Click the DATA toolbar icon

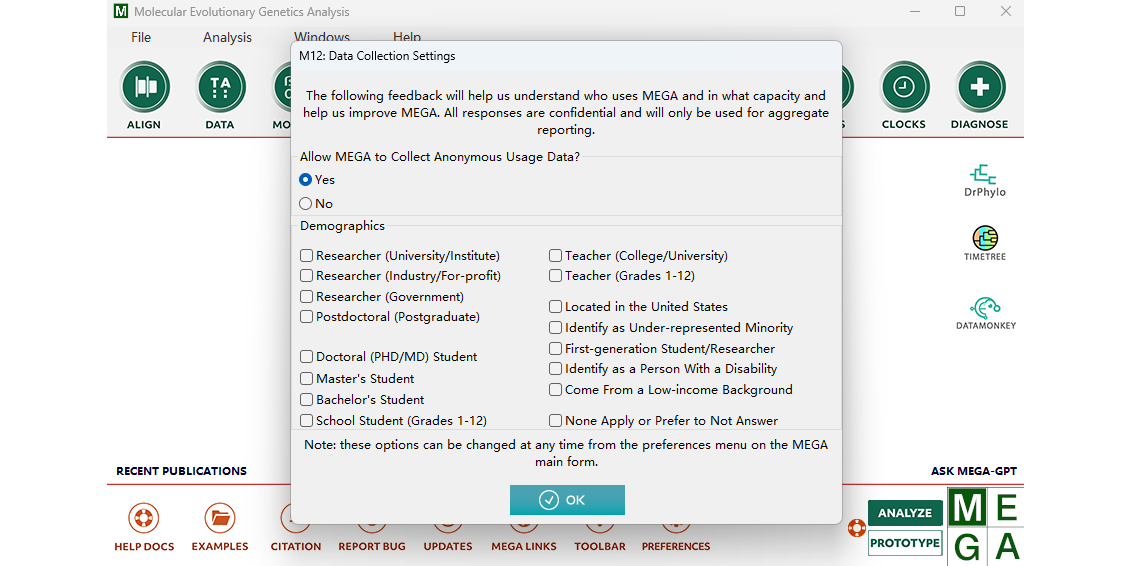coord(220,87)
